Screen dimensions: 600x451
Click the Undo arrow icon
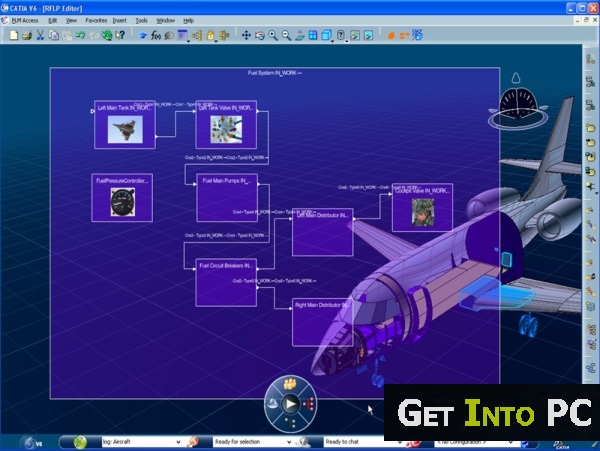click(80, 36)
